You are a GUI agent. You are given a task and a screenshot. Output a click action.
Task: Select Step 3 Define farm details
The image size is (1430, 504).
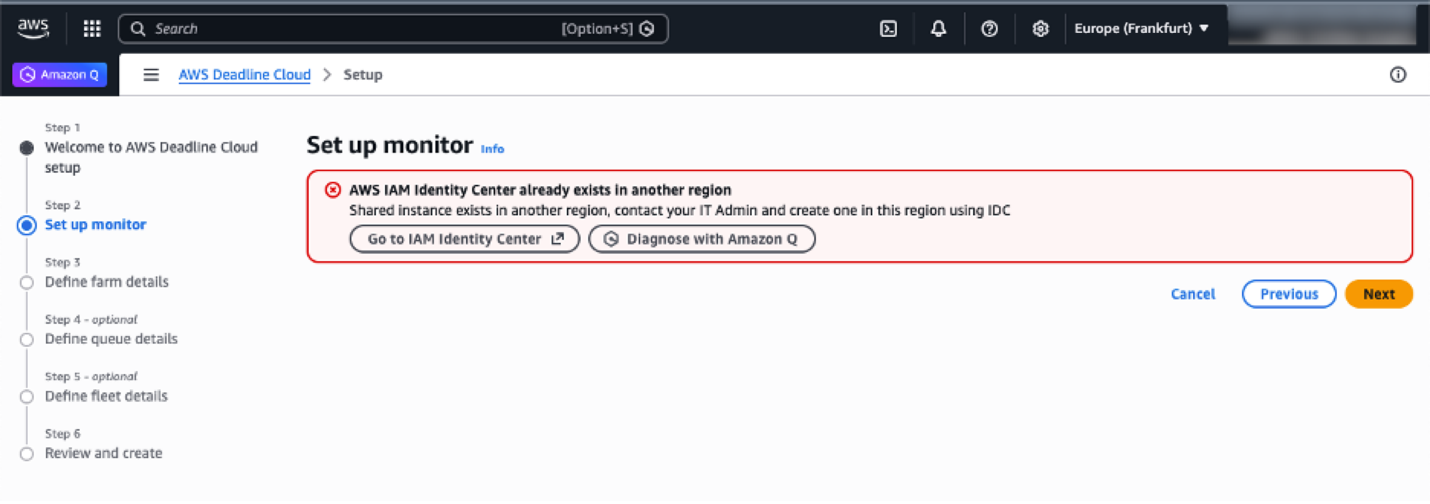tap(107, 282)
